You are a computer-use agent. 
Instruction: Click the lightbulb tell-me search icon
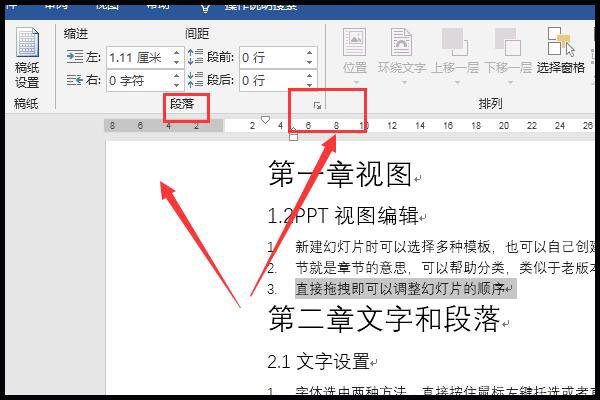click(x=205, y=8)
